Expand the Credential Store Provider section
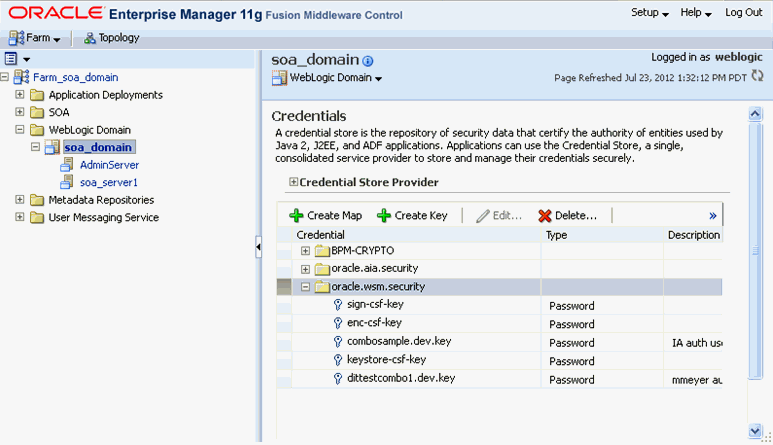 pyautogui.click(x=293, y=182)
